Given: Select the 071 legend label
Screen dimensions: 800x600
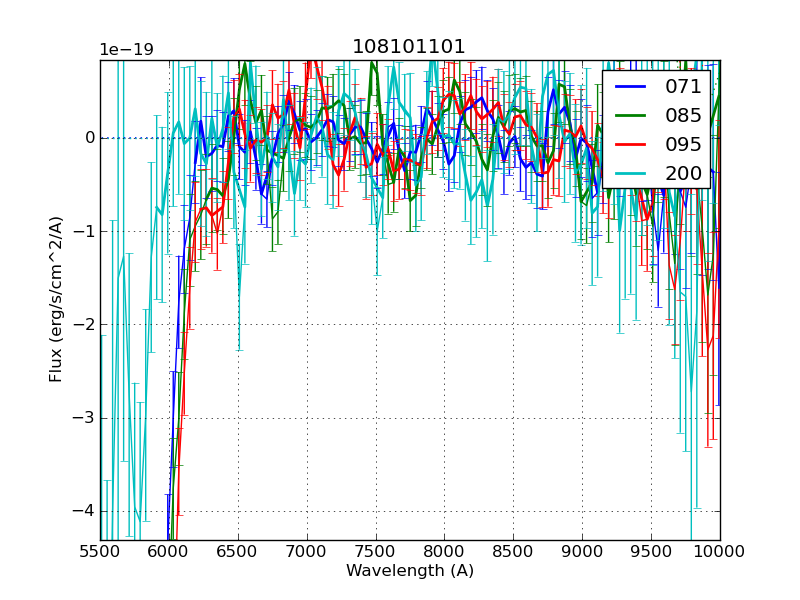Looking at the screenshot, I should [x=683, y=87].
